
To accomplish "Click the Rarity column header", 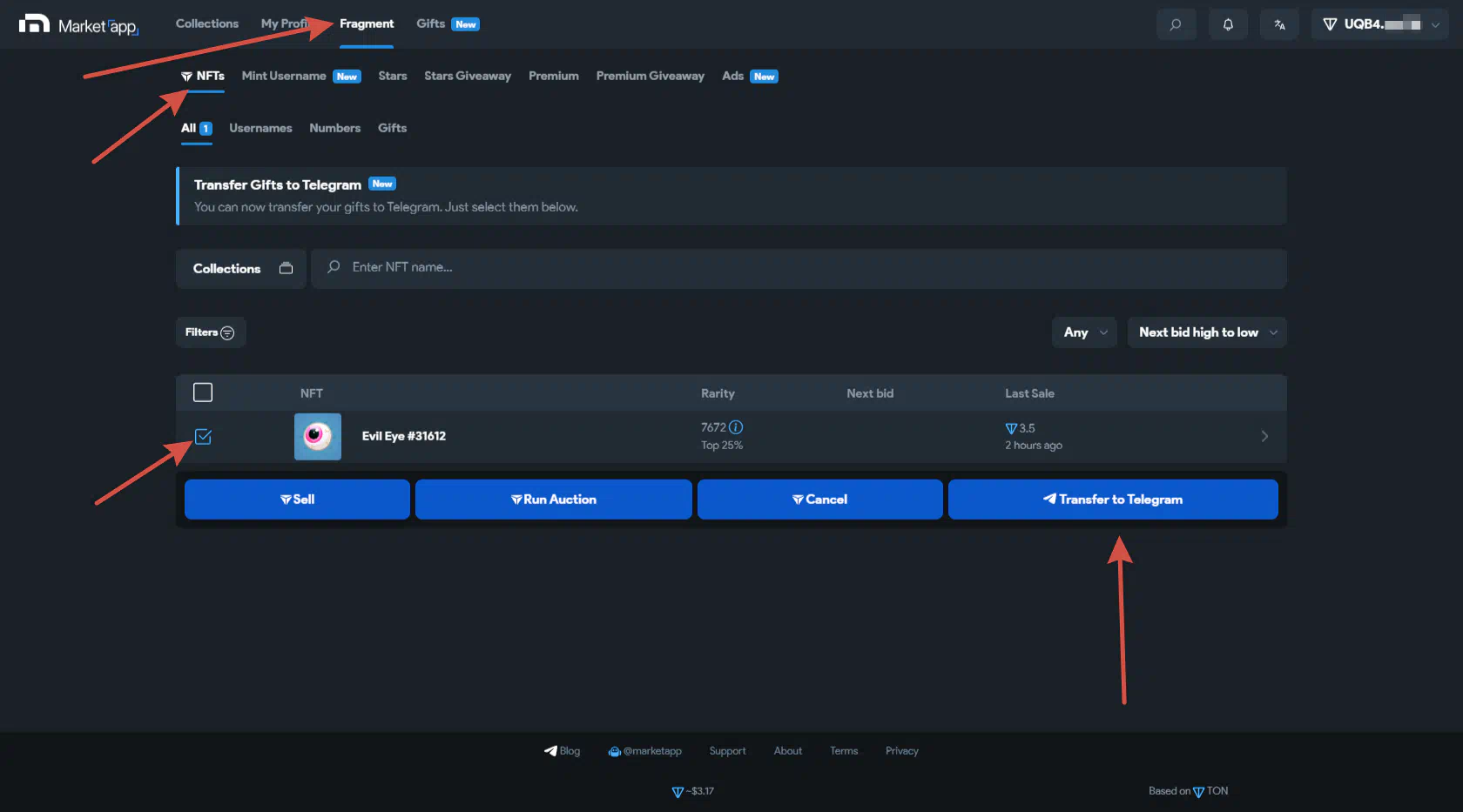I will tap(718, 393).
